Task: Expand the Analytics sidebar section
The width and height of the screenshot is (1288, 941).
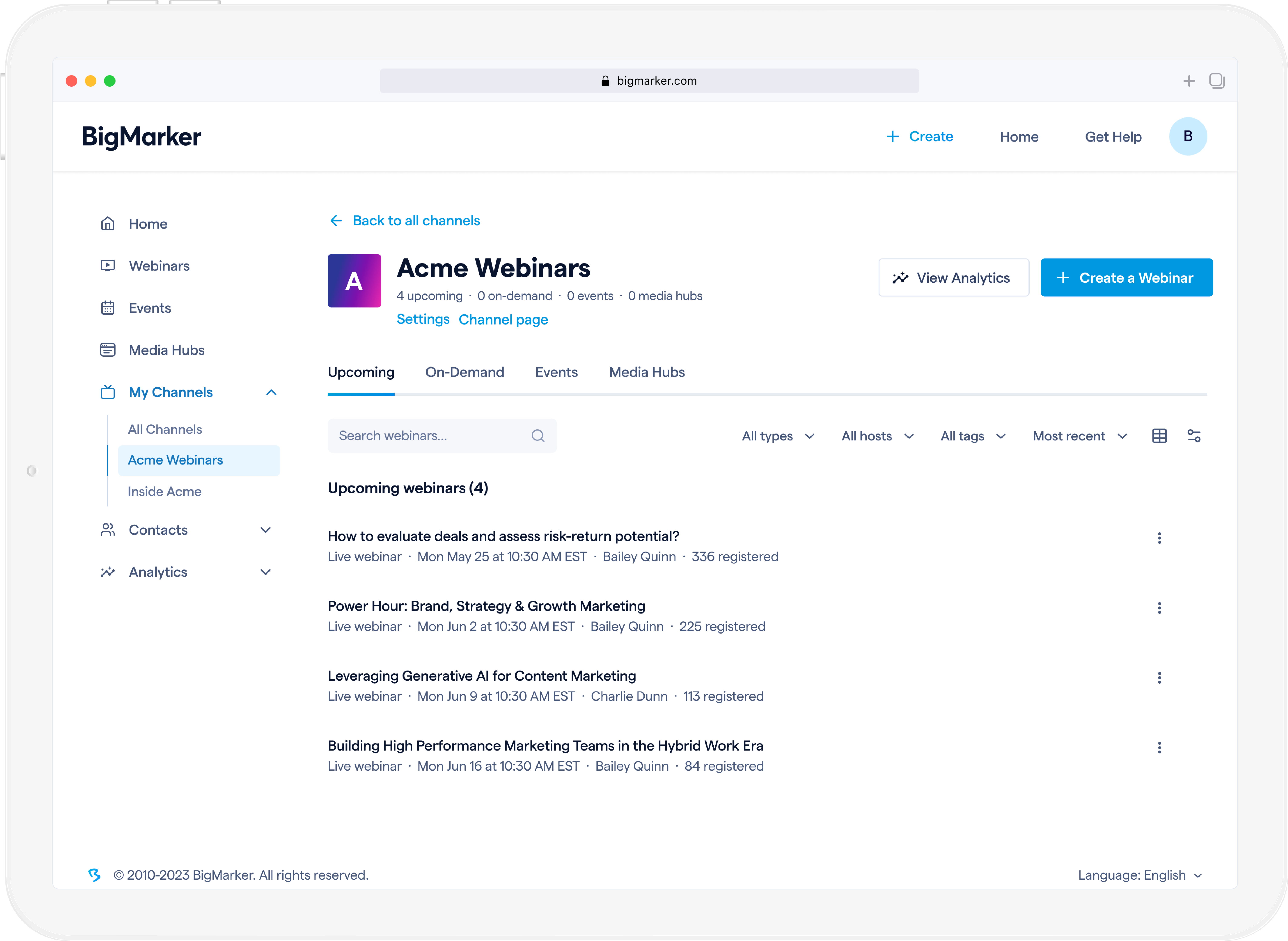Action: 265,572
